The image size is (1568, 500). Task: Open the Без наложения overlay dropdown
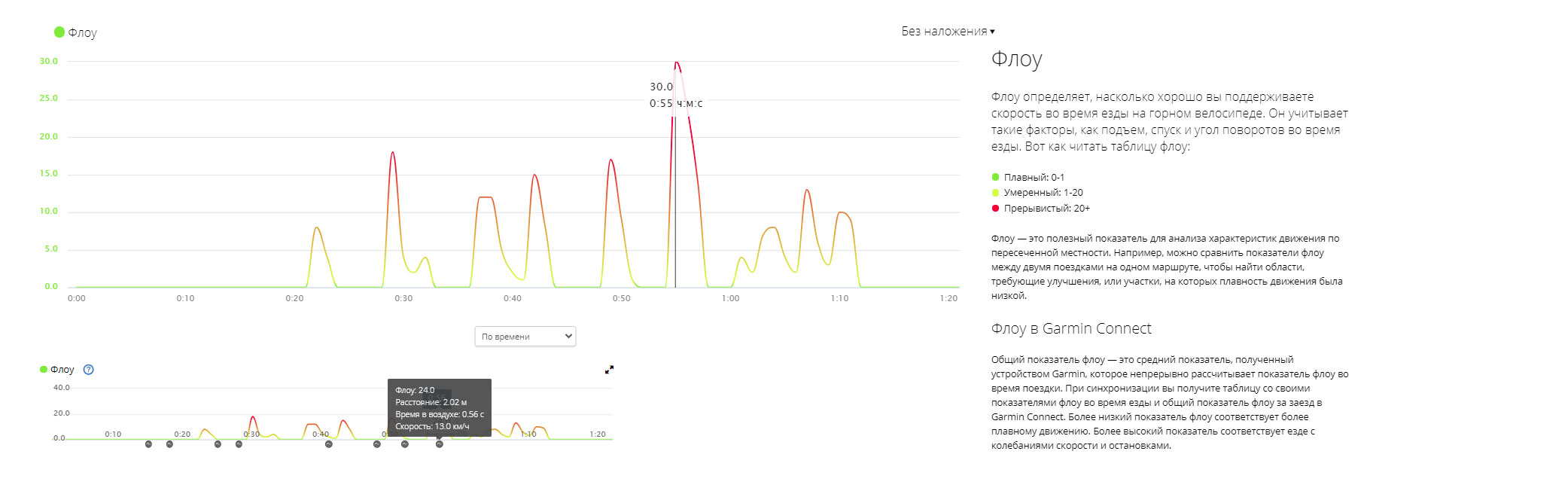(x=948, y=32)
